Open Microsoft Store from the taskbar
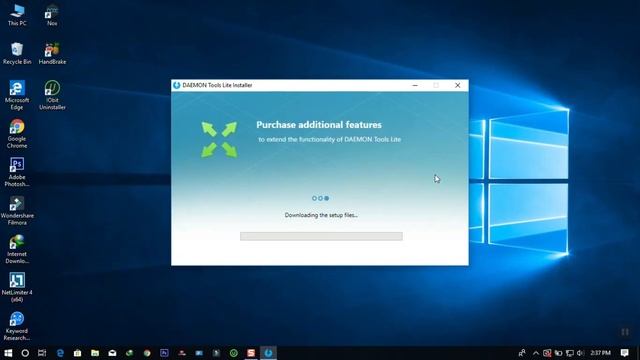 point(77,353)
